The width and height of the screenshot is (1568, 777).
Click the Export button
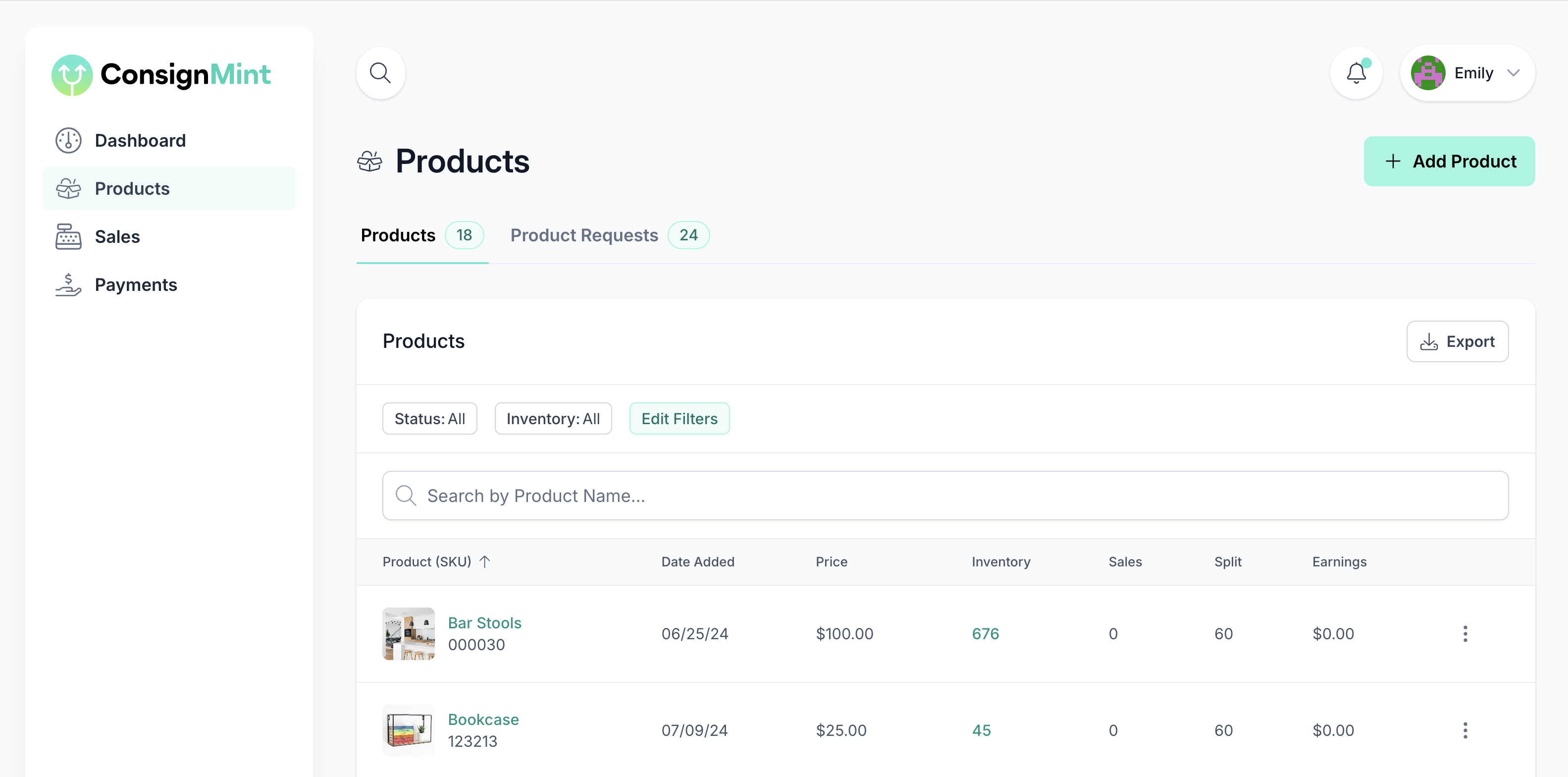click(x=1457, y=341)
